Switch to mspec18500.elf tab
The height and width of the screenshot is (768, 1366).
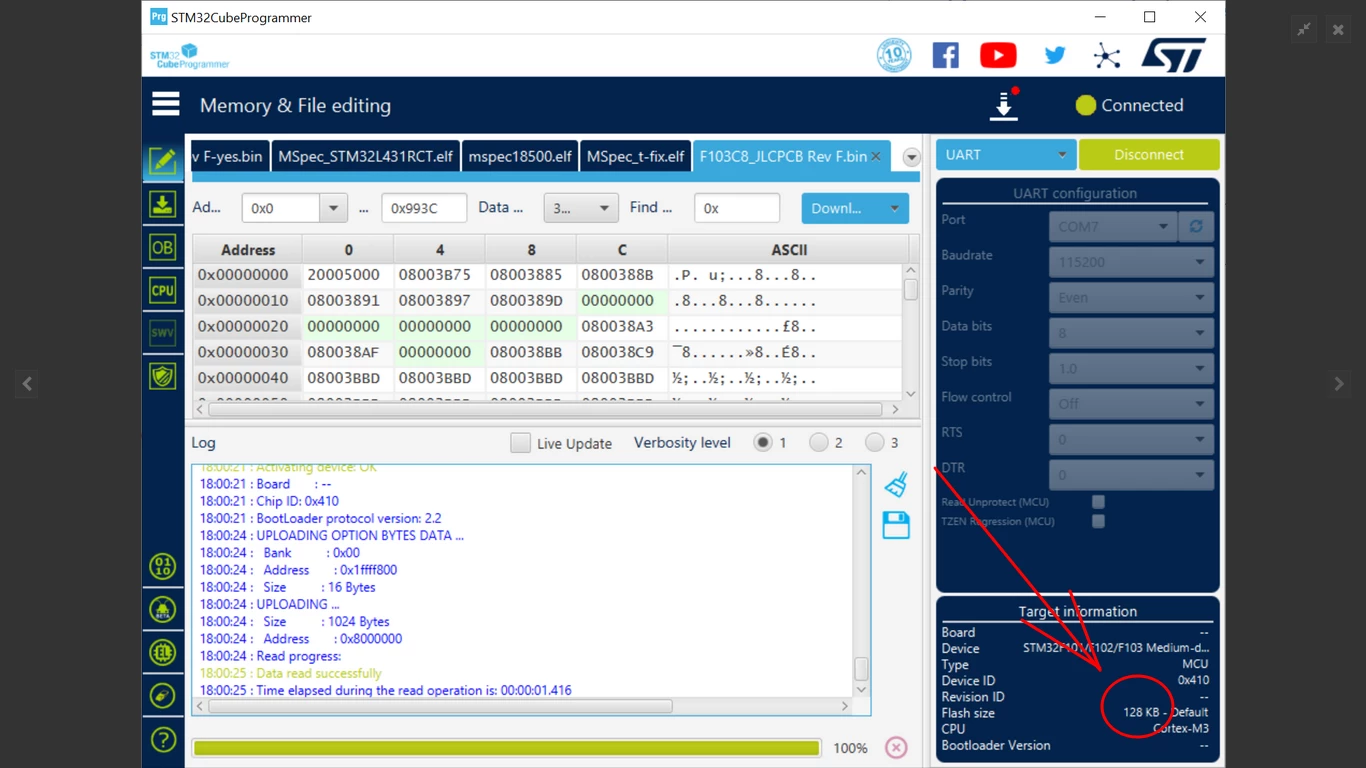click(520, 156)
